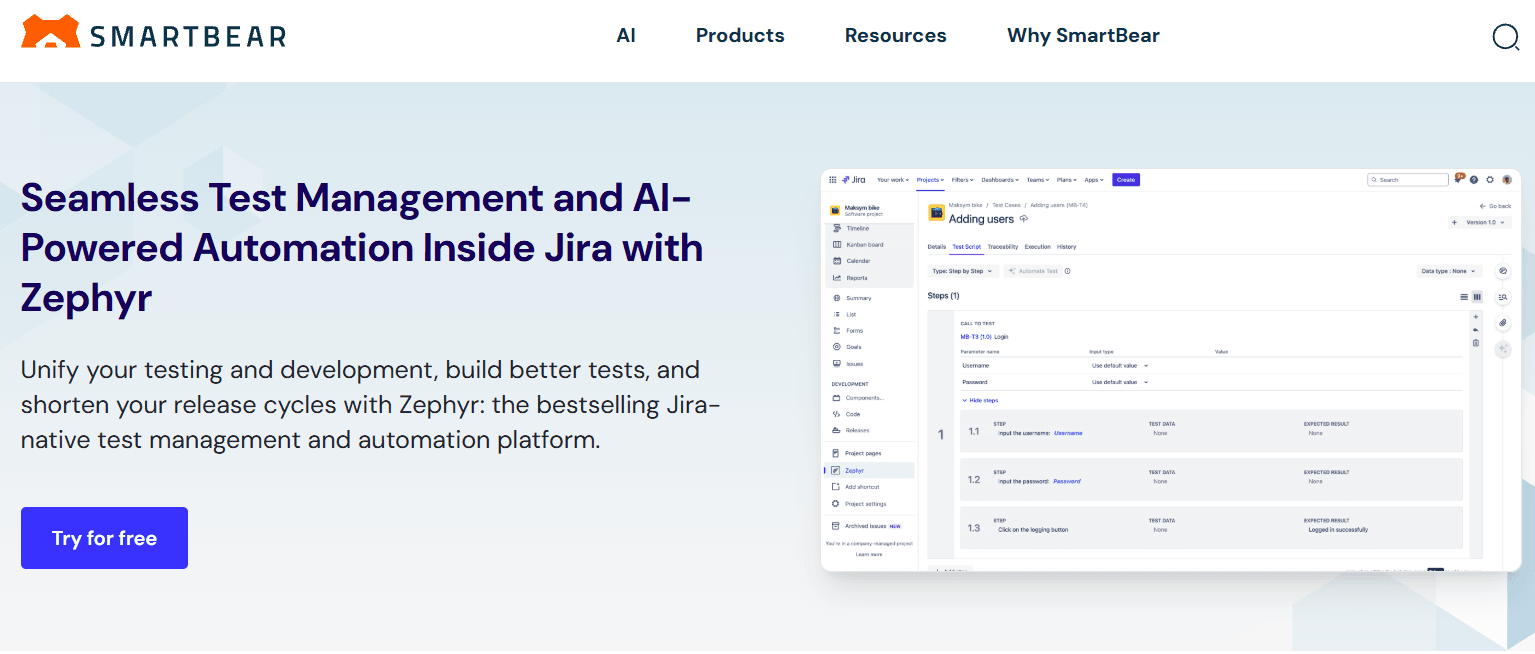
Task: Click the SmartBear bear logo
Action: [50, 32]
